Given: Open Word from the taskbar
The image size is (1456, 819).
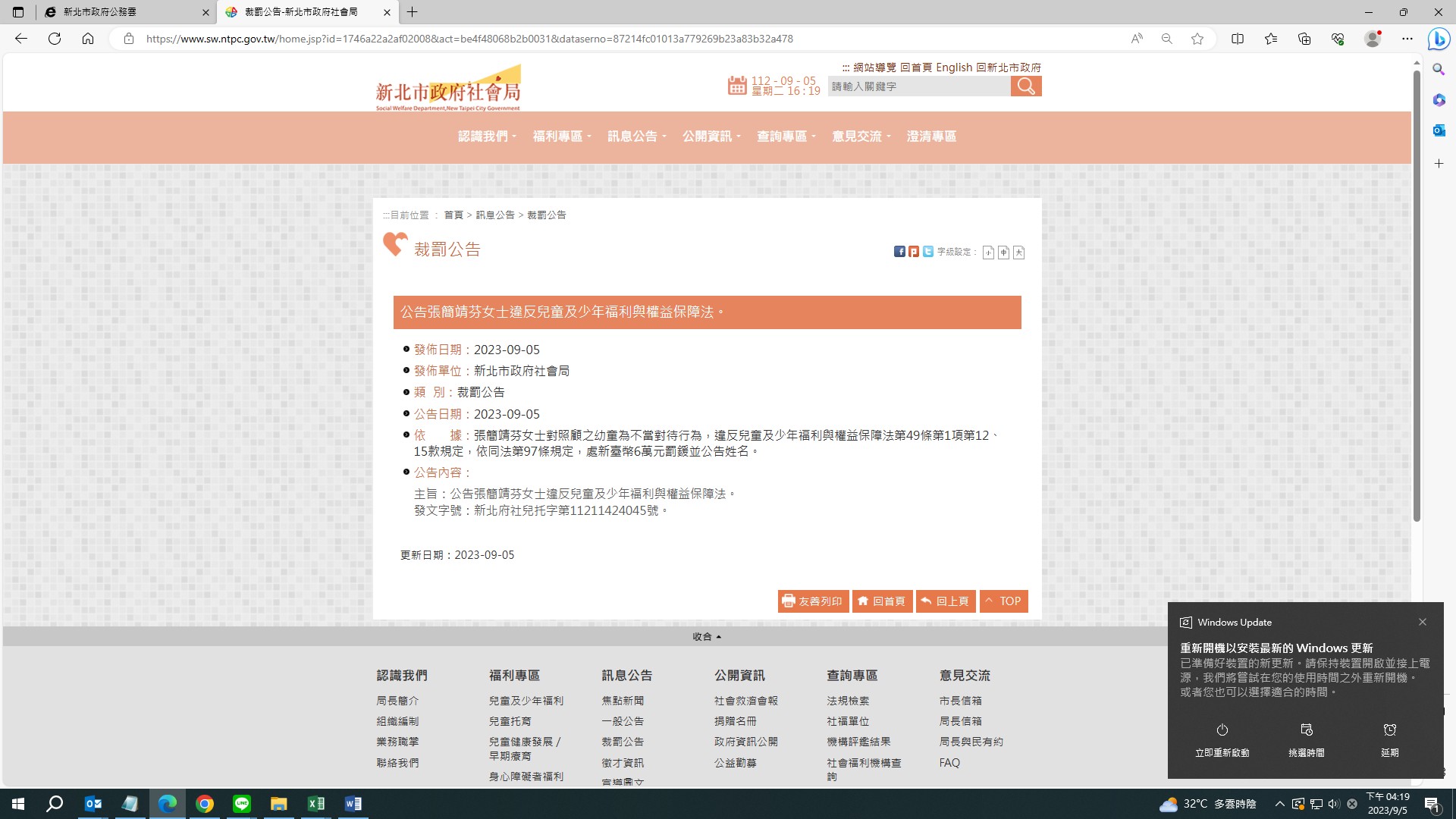Looking at the screenshot, I should [353, 804].
